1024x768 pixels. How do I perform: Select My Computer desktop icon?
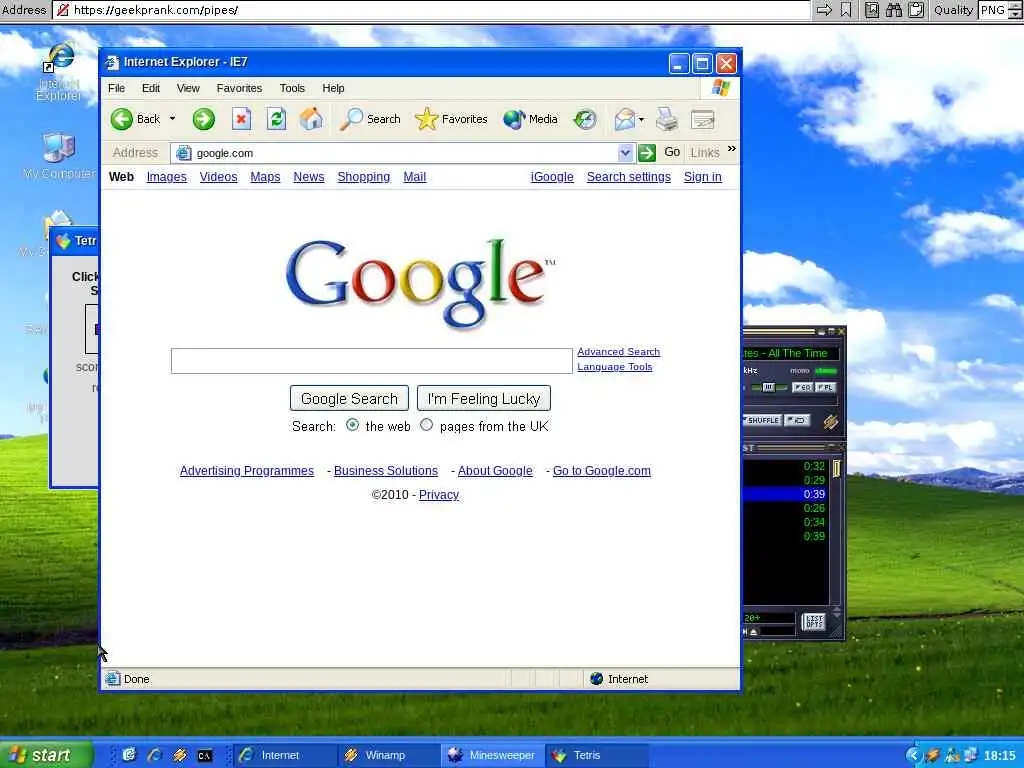pos(59,157)
